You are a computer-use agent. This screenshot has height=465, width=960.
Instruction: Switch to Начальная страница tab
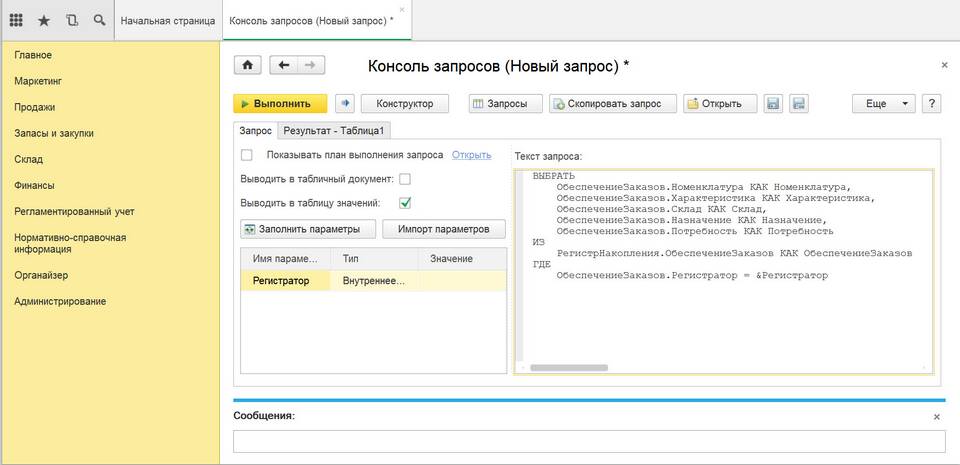click(x=168, y=20)
